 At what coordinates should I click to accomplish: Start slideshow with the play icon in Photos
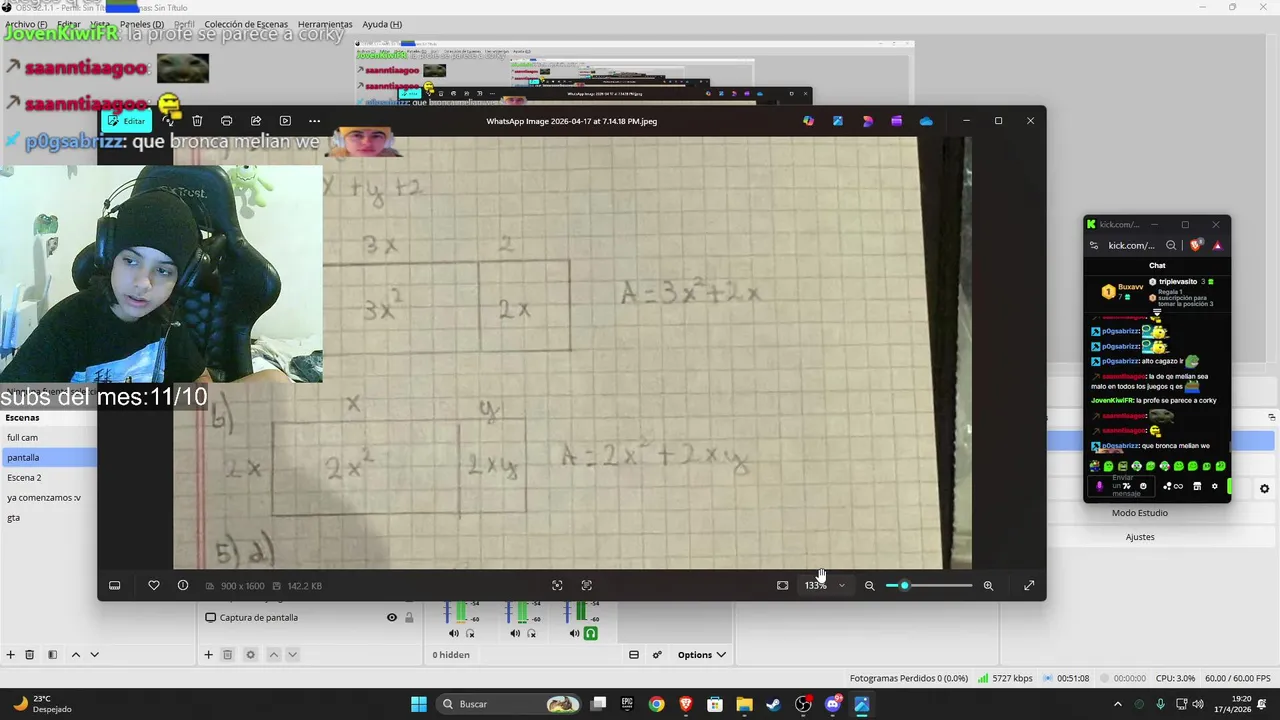285,121
